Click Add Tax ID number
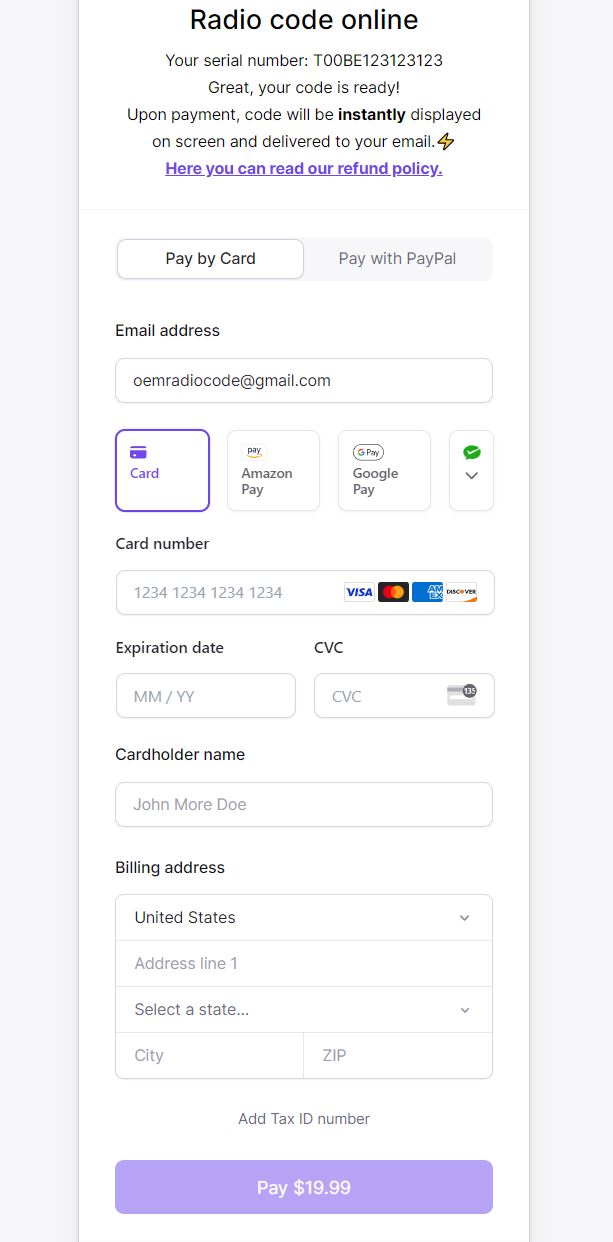This screenshot has height=1242, width=613. click(x=303, y=1118)
